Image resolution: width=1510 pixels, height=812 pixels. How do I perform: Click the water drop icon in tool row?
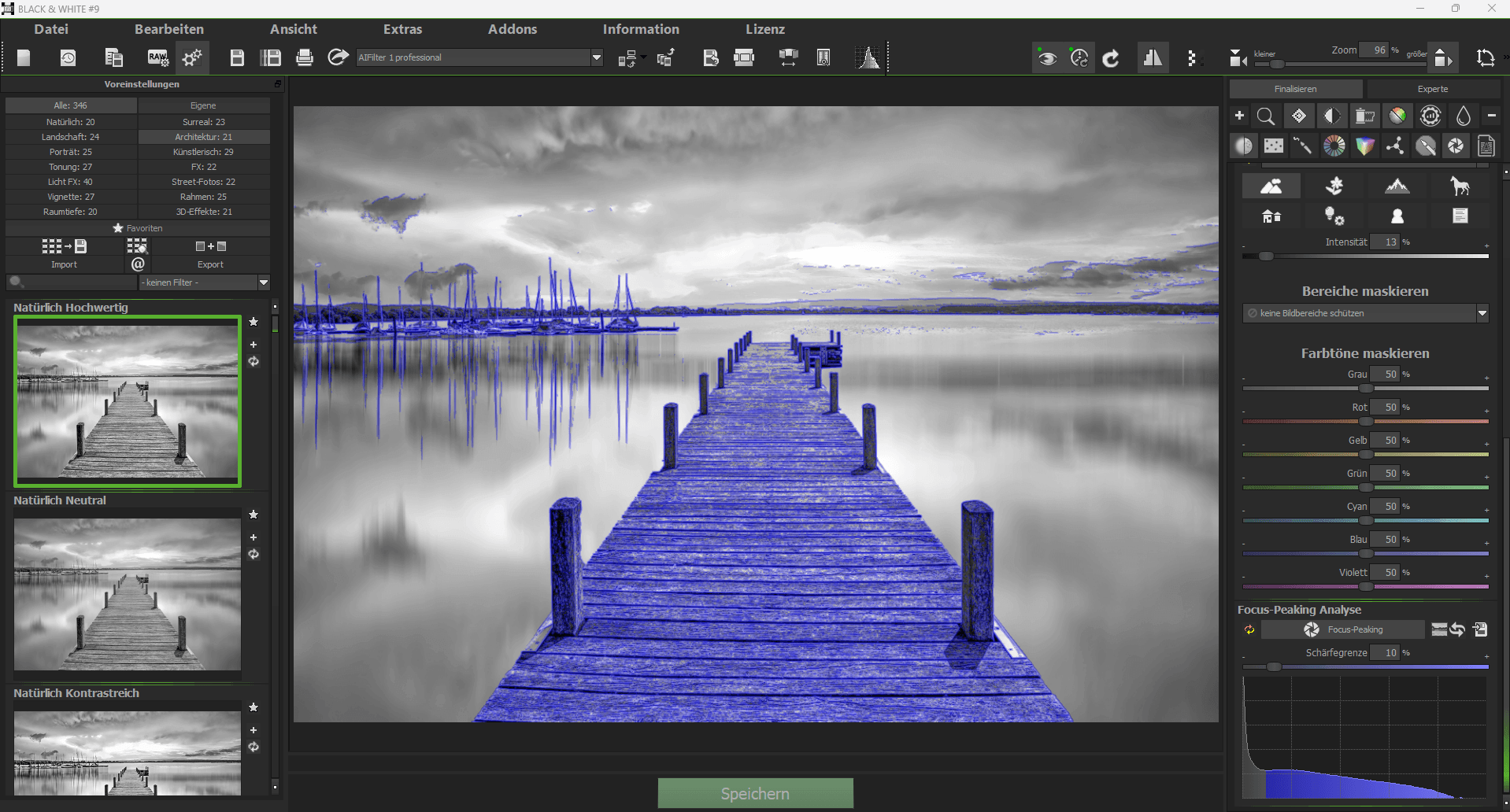point(1463,116)
